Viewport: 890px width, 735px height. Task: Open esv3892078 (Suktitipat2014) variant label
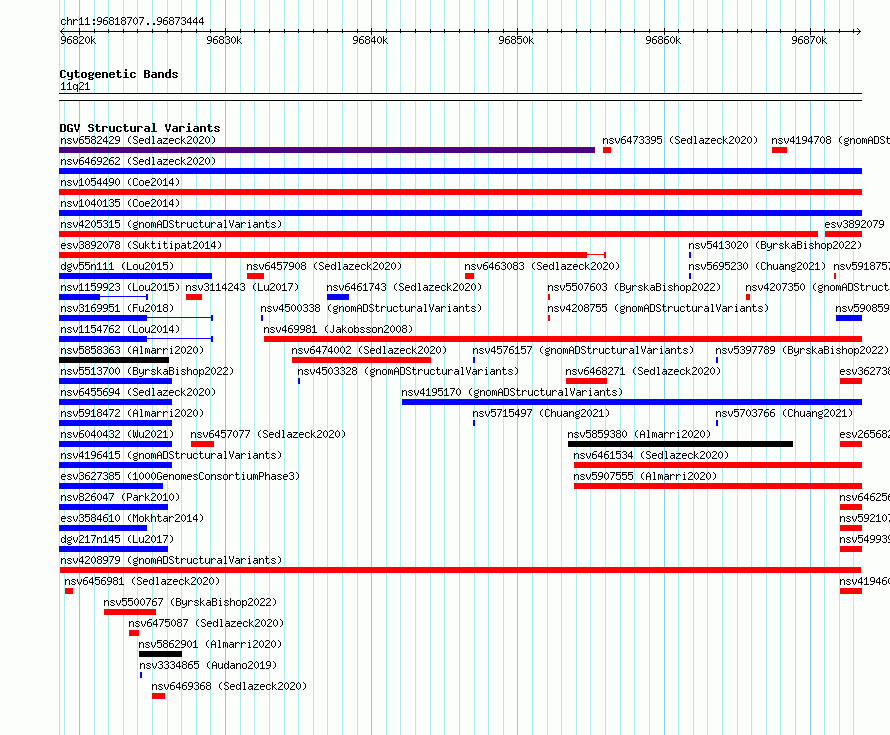pyautogui.click(x=141, y=245)
